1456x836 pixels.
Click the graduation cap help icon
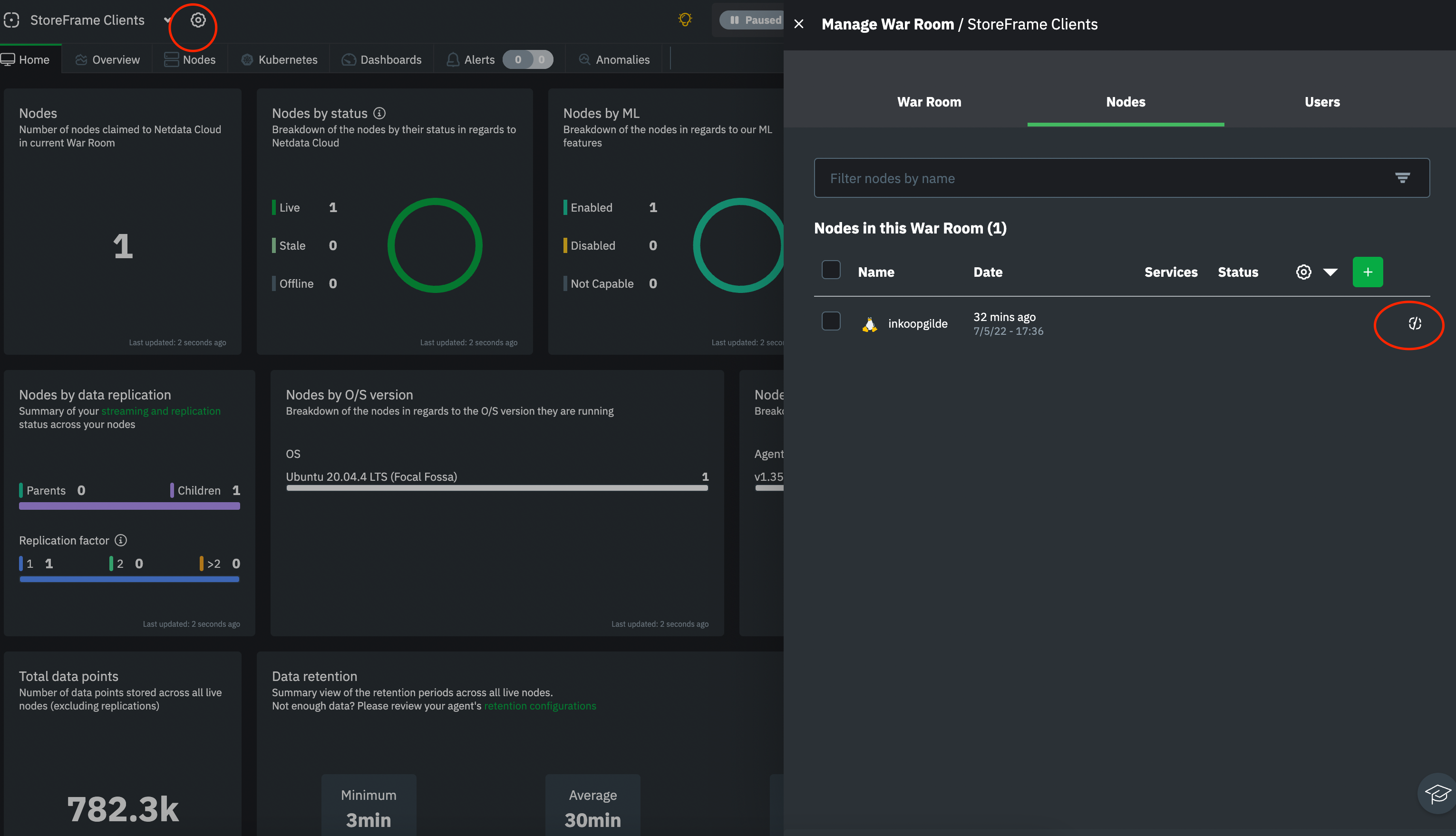coord(1437,794)
